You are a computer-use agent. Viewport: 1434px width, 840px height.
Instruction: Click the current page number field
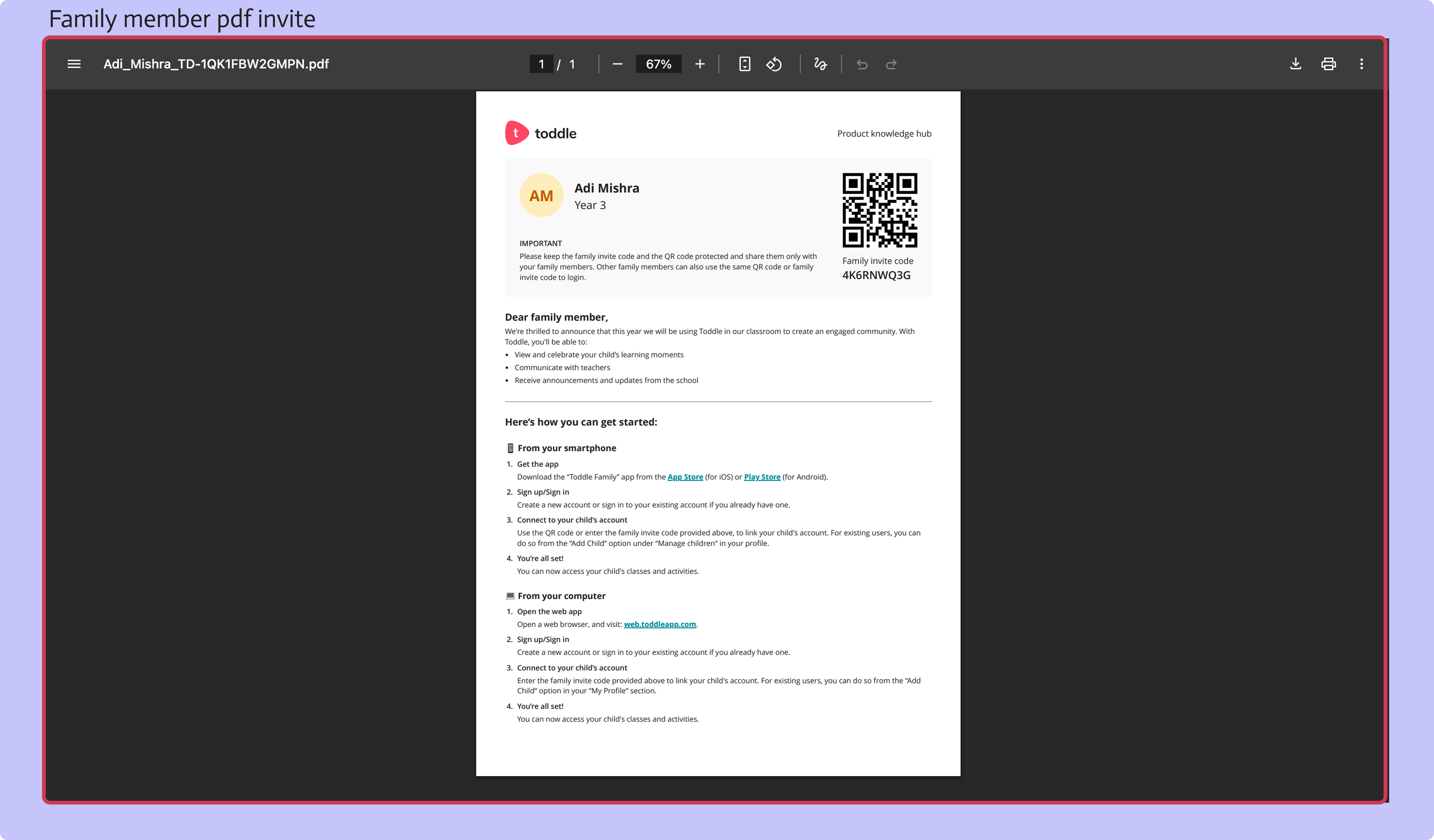pos(541,64)
